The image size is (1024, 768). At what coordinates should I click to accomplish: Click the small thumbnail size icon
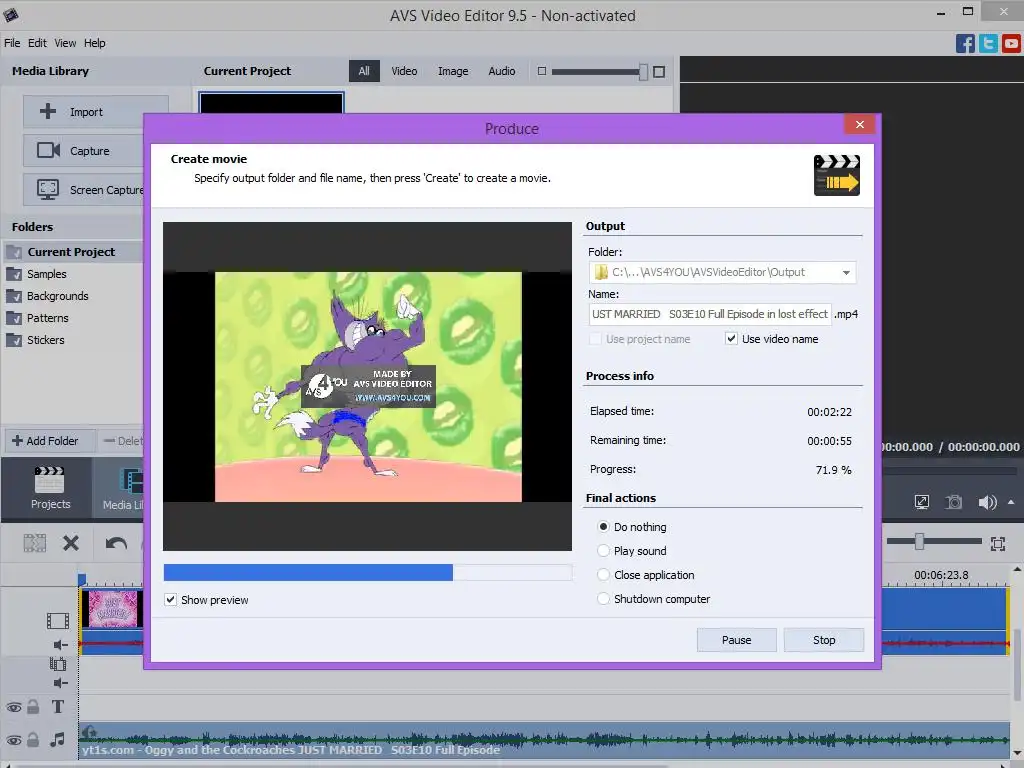coord(541,71)
